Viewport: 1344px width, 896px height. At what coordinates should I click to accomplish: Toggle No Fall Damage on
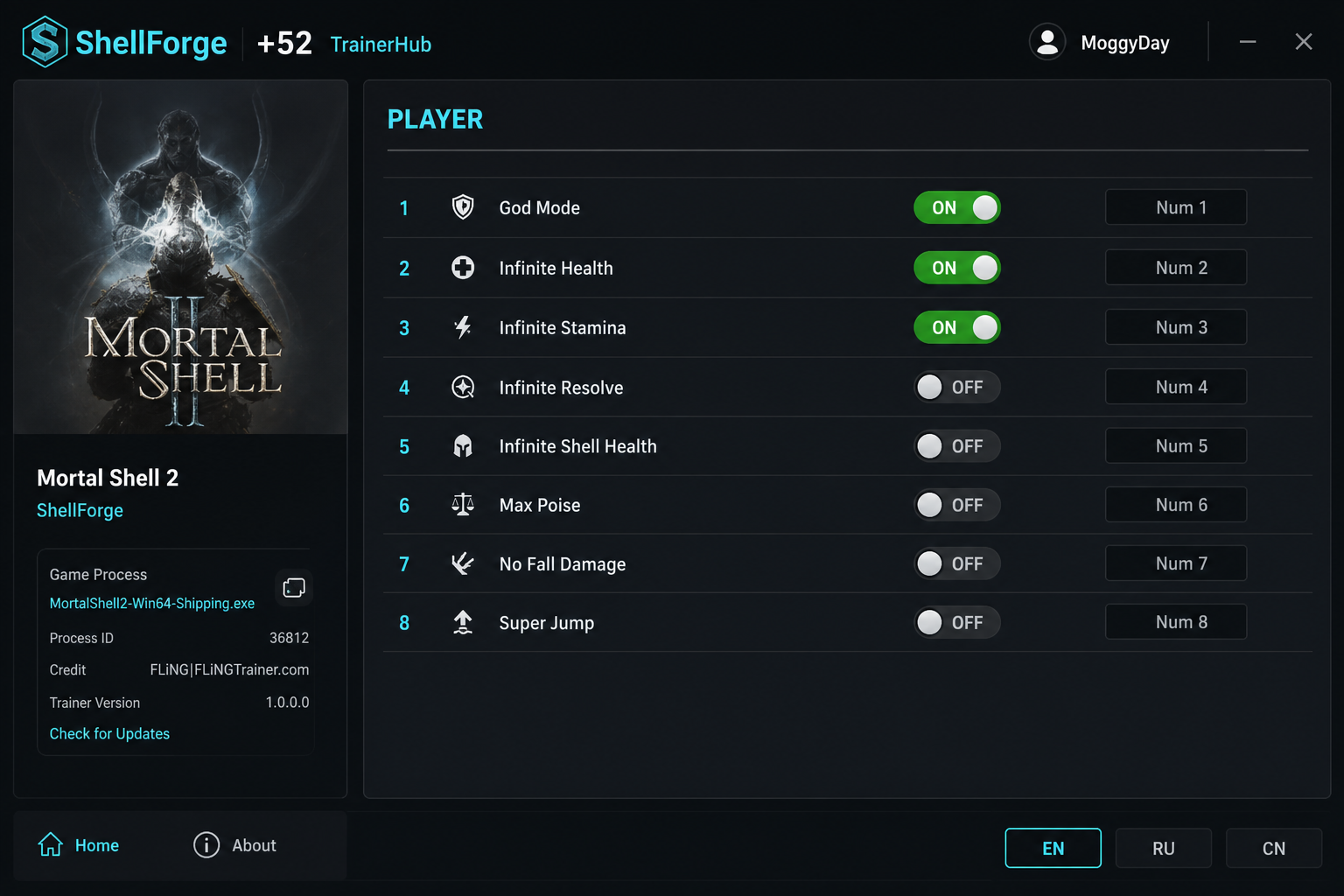957,563
